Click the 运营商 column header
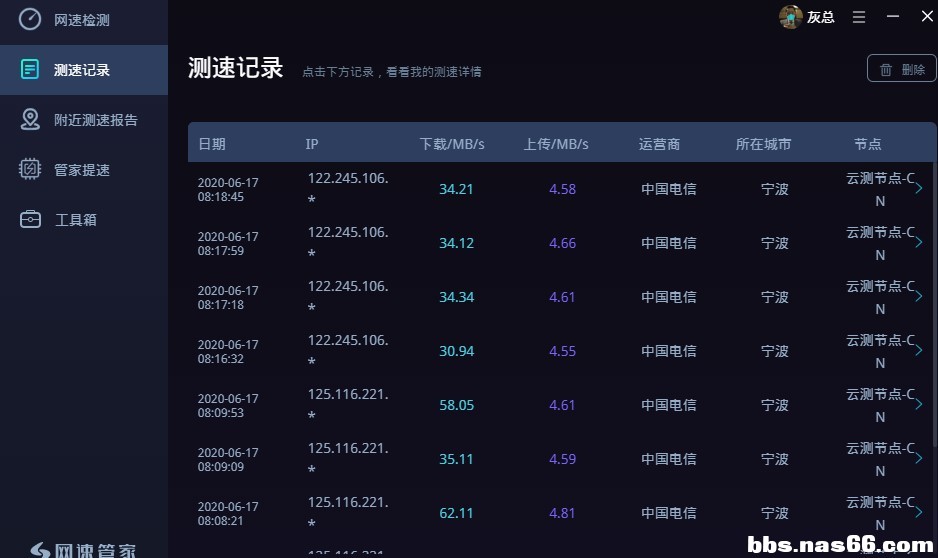This screenshot has width=938, height=558. [x=659, y=144]
